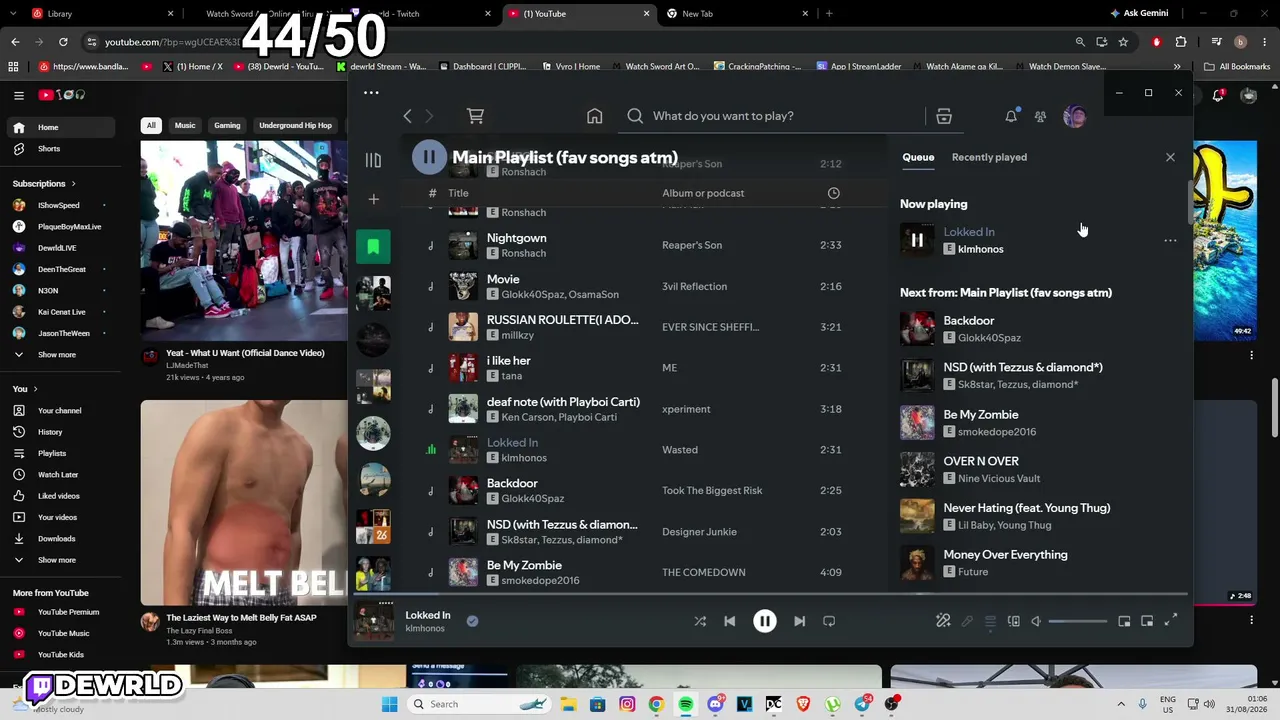Open the Spotify profile avatar menu
Screen dimensions: 1280x720
tap(1074, 116)
